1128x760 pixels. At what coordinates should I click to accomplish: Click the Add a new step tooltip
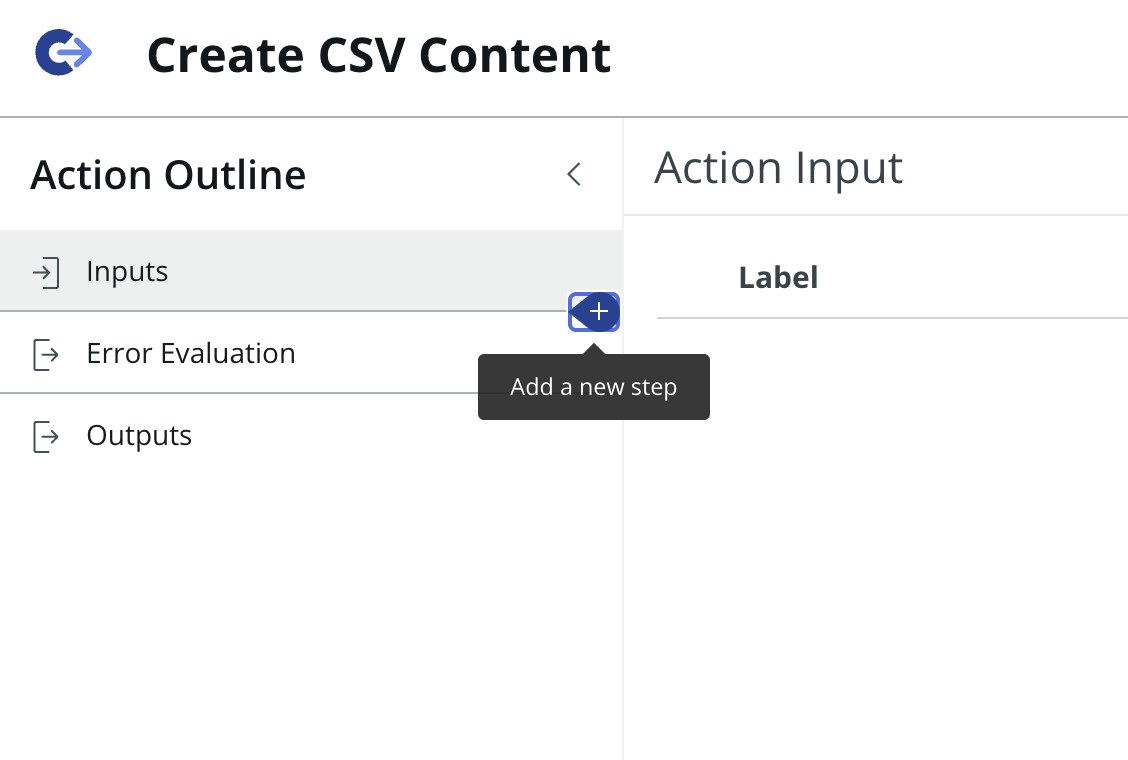(x=593, y=387)
